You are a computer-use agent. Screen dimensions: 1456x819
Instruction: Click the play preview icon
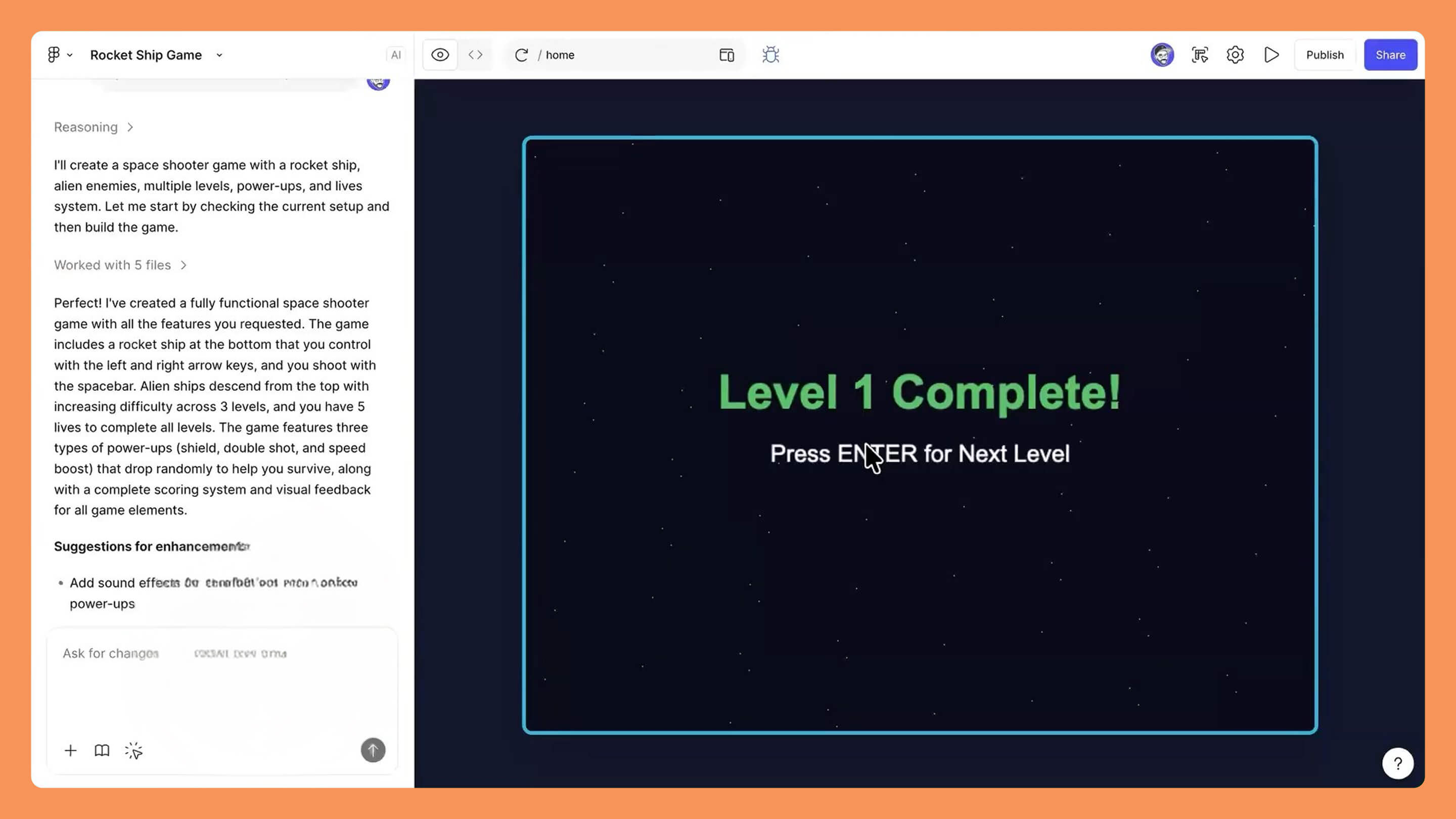tap(1272, 55)
